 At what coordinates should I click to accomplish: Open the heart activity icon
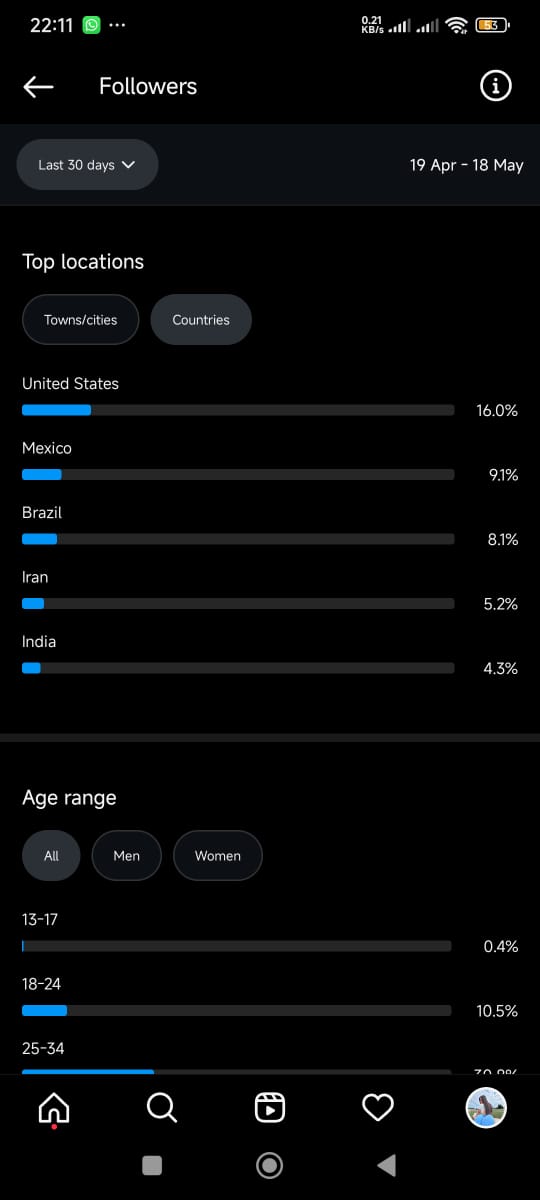(x=377, y=1107)
